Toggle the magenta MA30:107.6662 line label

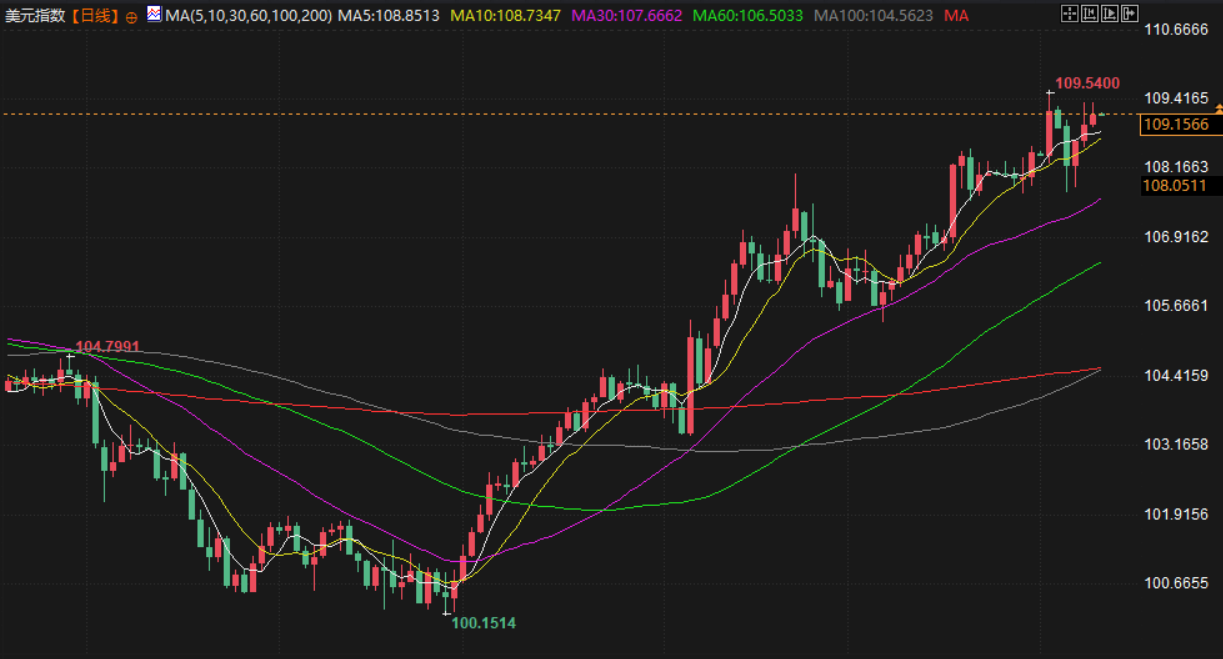(x=627, y=16)
